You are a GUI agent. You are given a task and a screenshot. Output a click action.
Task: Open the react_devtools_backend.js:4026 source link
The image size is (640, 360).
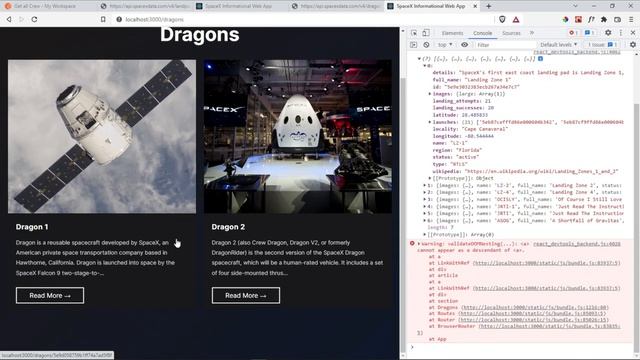click(x=577, y=244)
